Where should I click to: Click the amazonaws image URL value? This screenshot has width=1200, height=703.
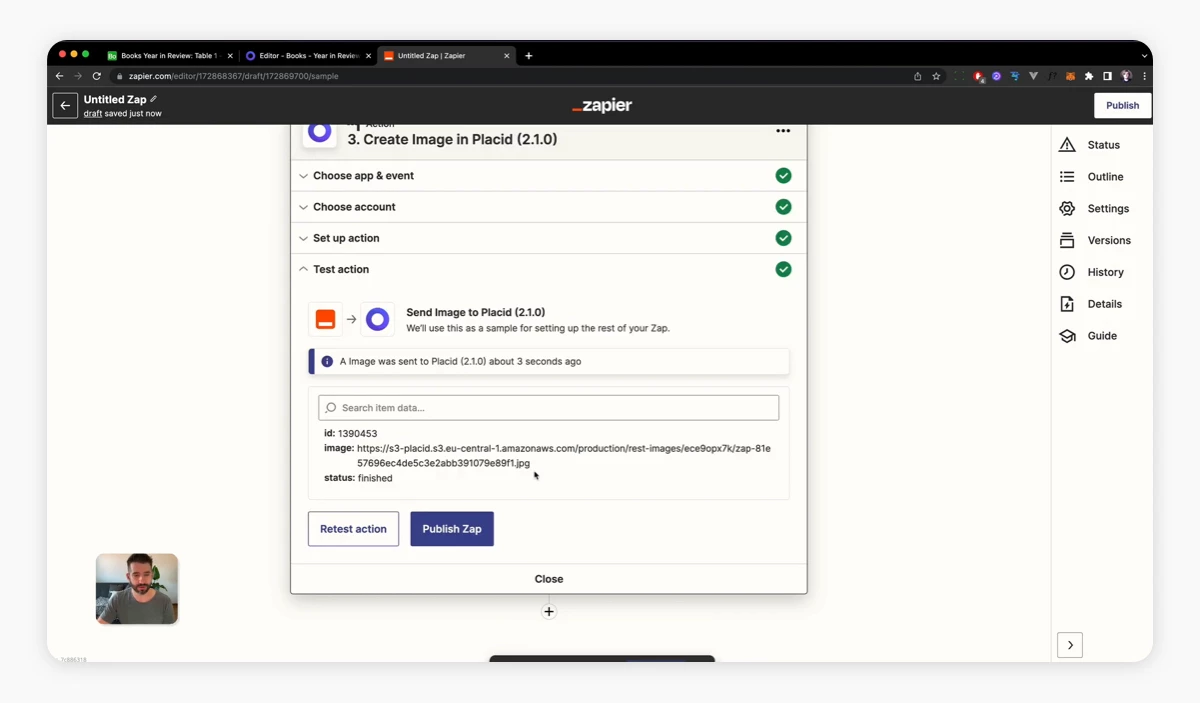pyautogui.click(x=564, y=456)
